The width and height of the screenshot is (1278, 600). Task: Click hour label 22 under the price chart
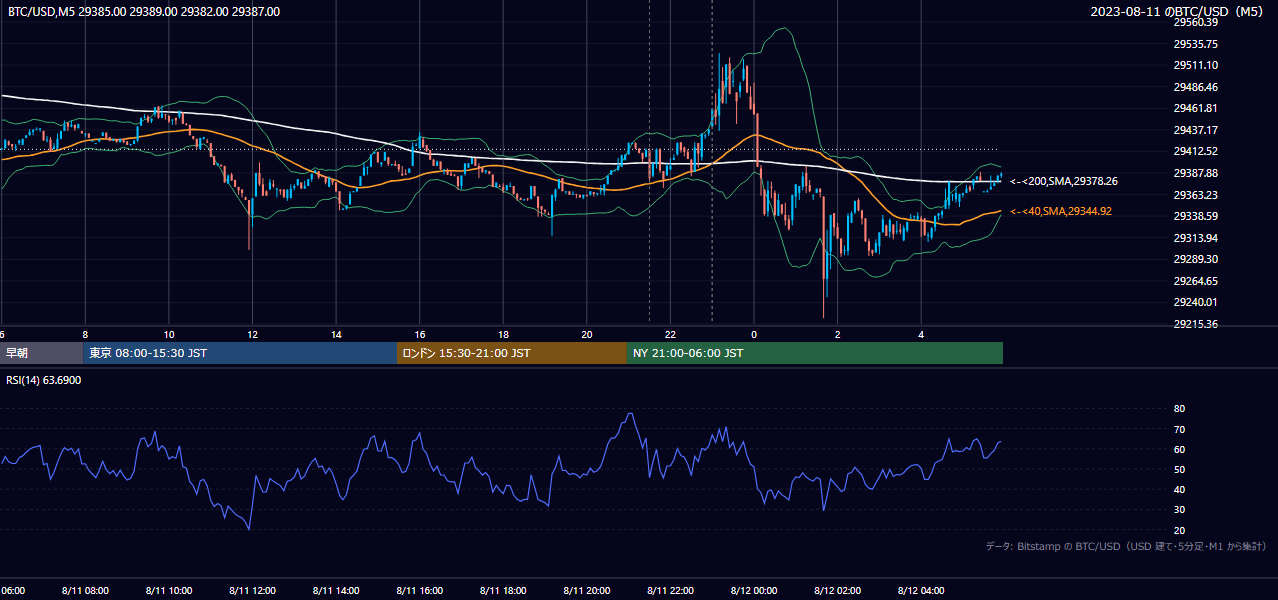pos(671,335)
